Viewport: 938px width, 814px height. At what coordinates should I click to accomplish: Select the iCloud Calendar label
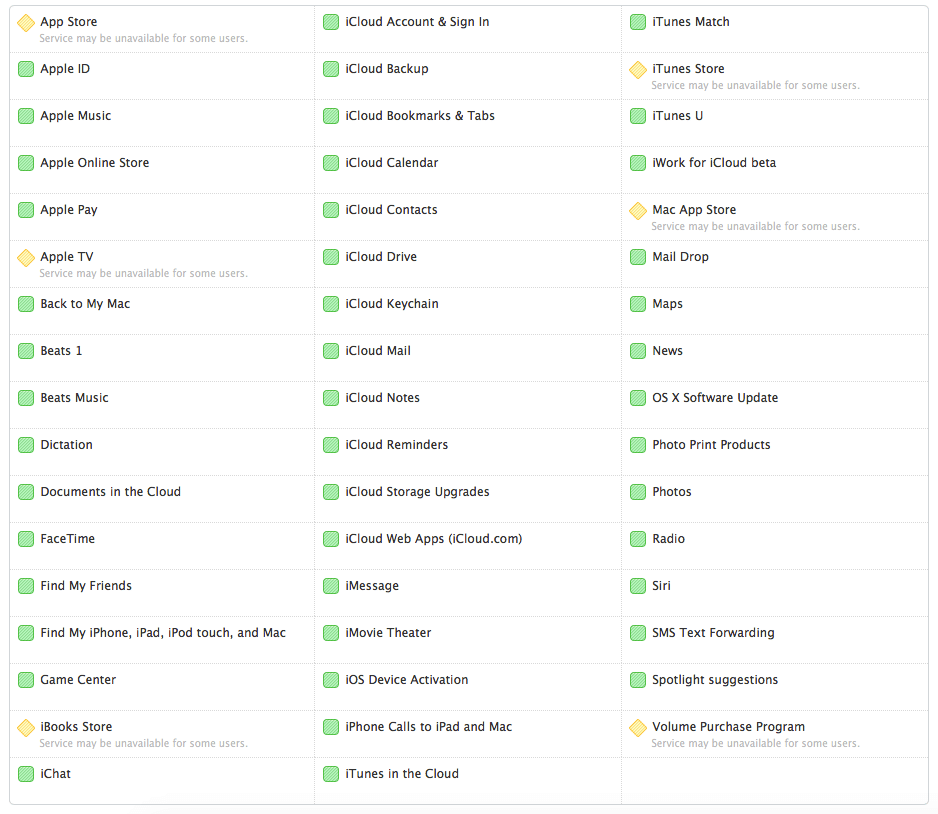pyautogui.click(x=391, y=163)
